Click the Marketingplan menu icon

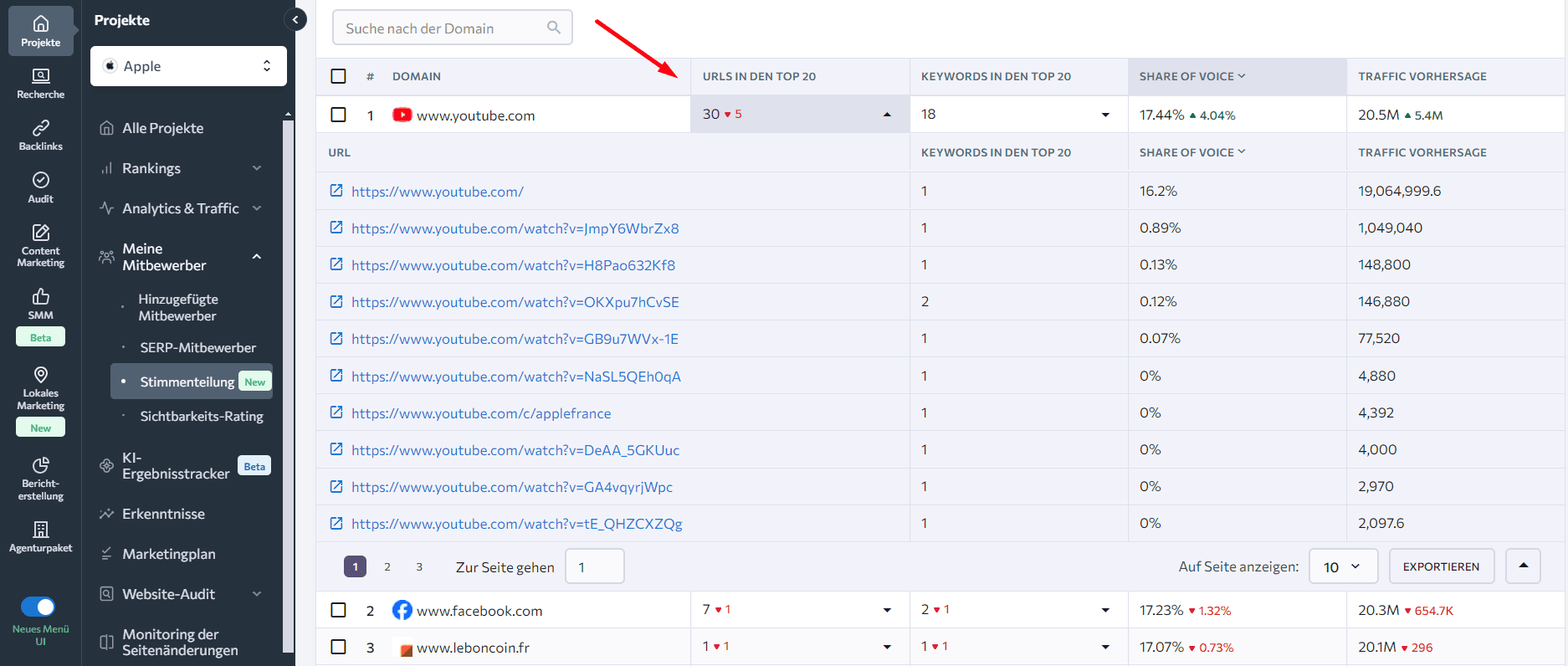coord(106,554)
